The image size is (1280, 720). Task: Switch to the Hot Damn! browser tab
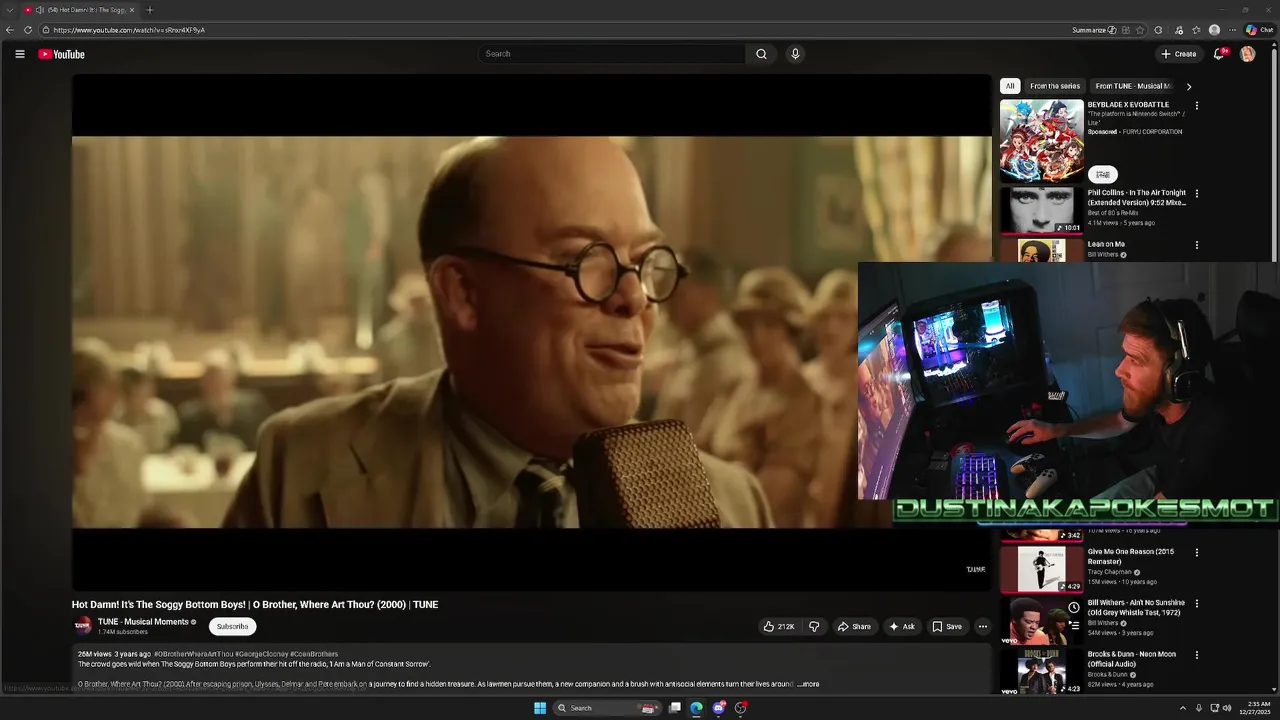coord(82,10)
